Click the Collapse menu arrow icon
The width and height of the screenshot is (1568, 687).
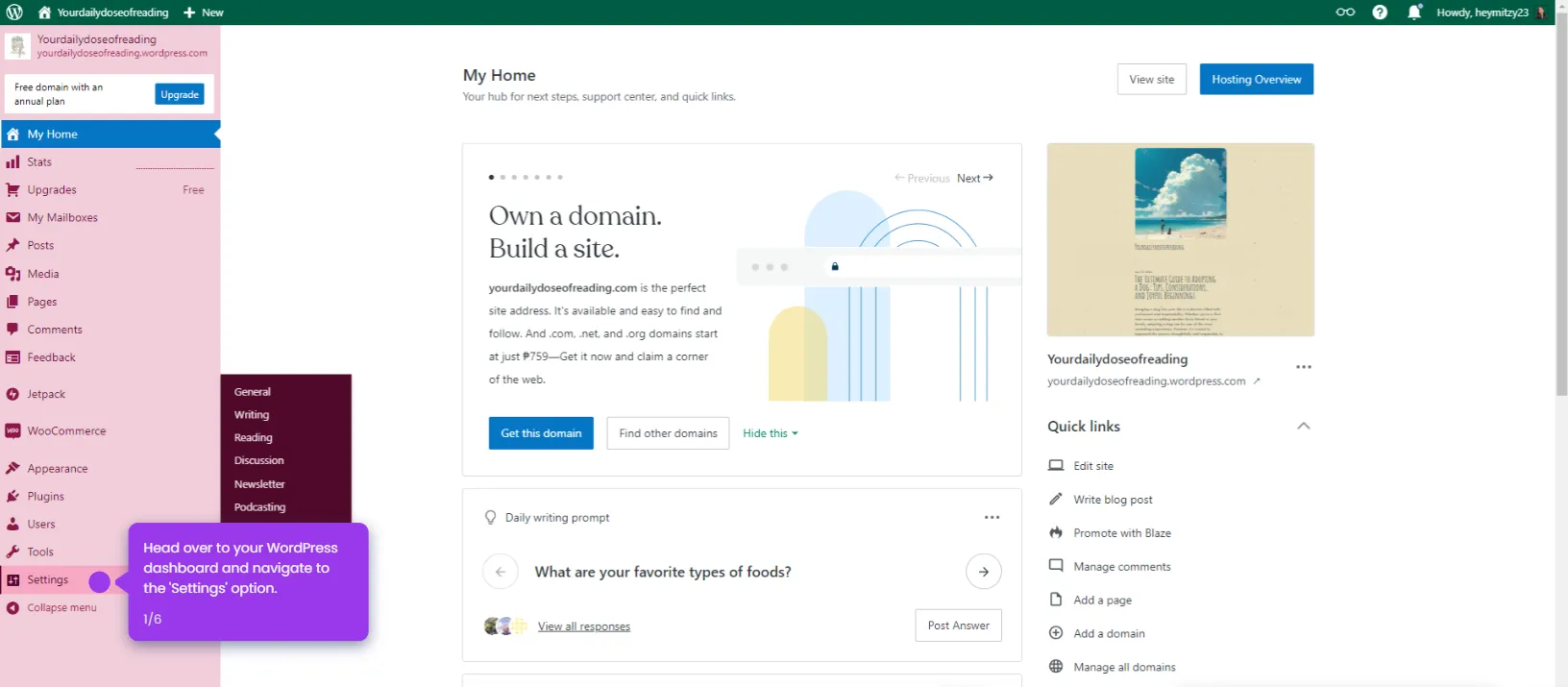pos(12,608)
